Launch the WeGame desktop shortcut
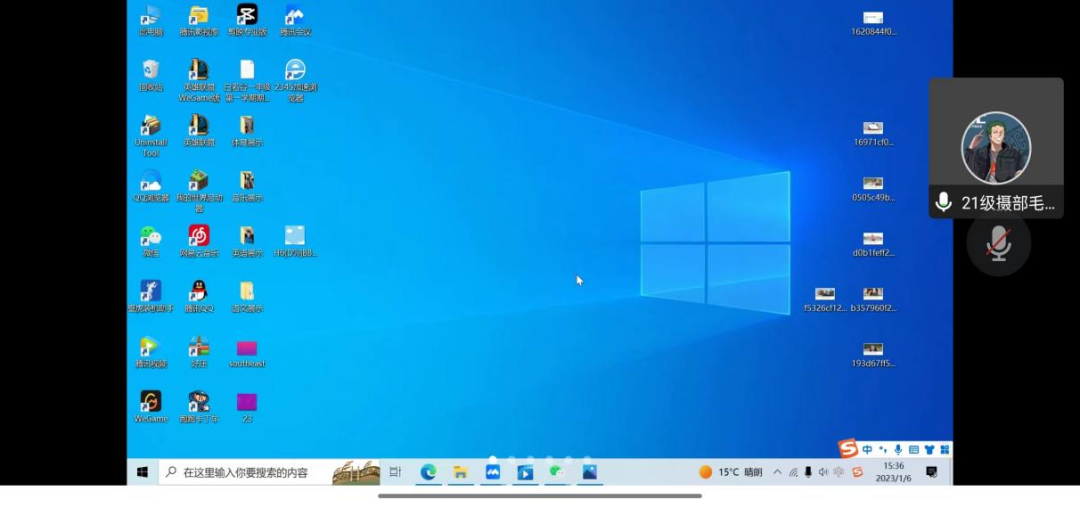 151,402
